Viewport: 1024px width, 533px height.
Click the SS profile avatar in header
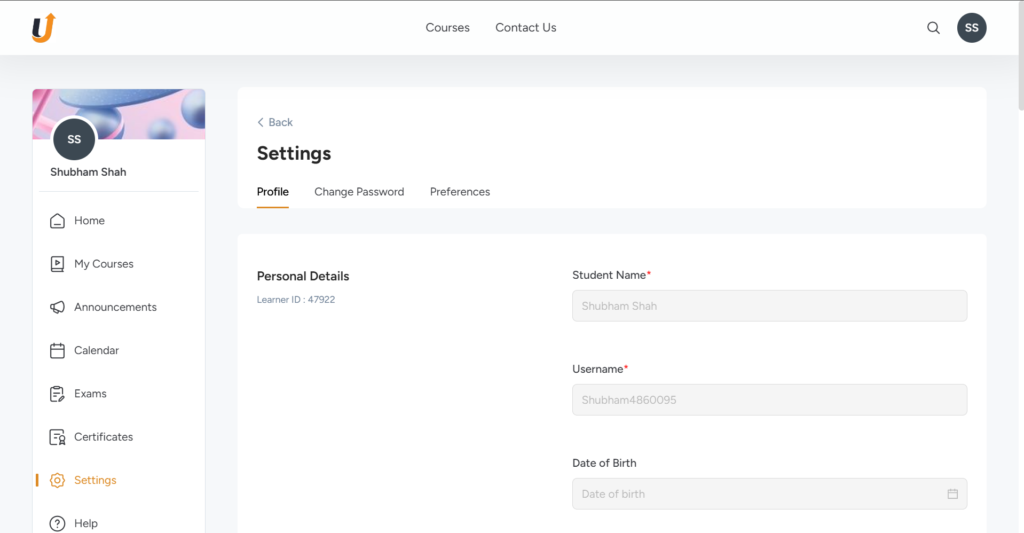(x=971, y=28)
